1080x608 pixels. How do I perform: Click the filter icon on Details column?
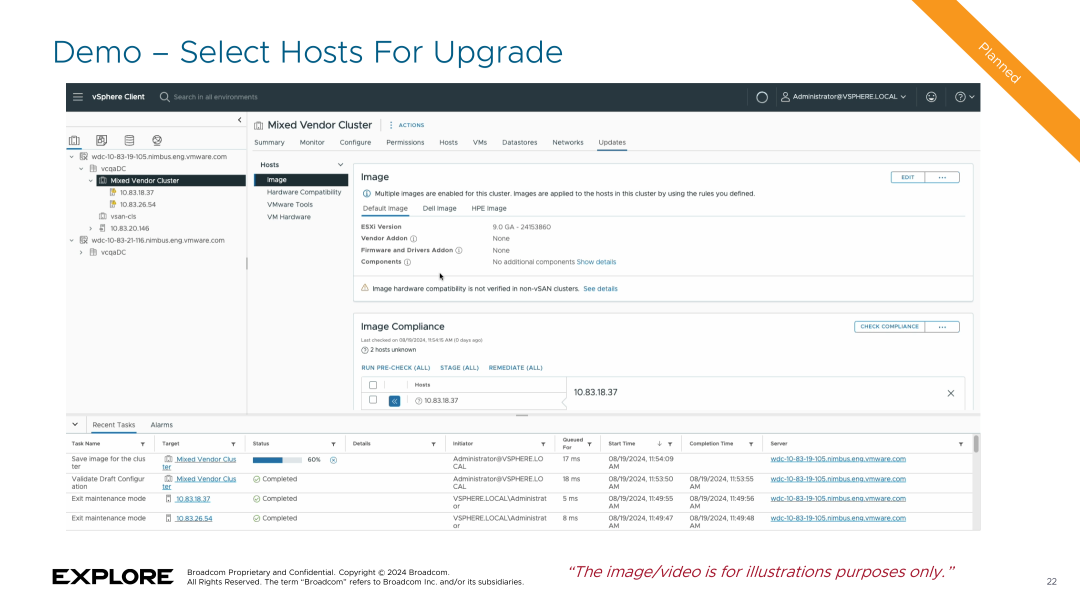pos(433,444)
